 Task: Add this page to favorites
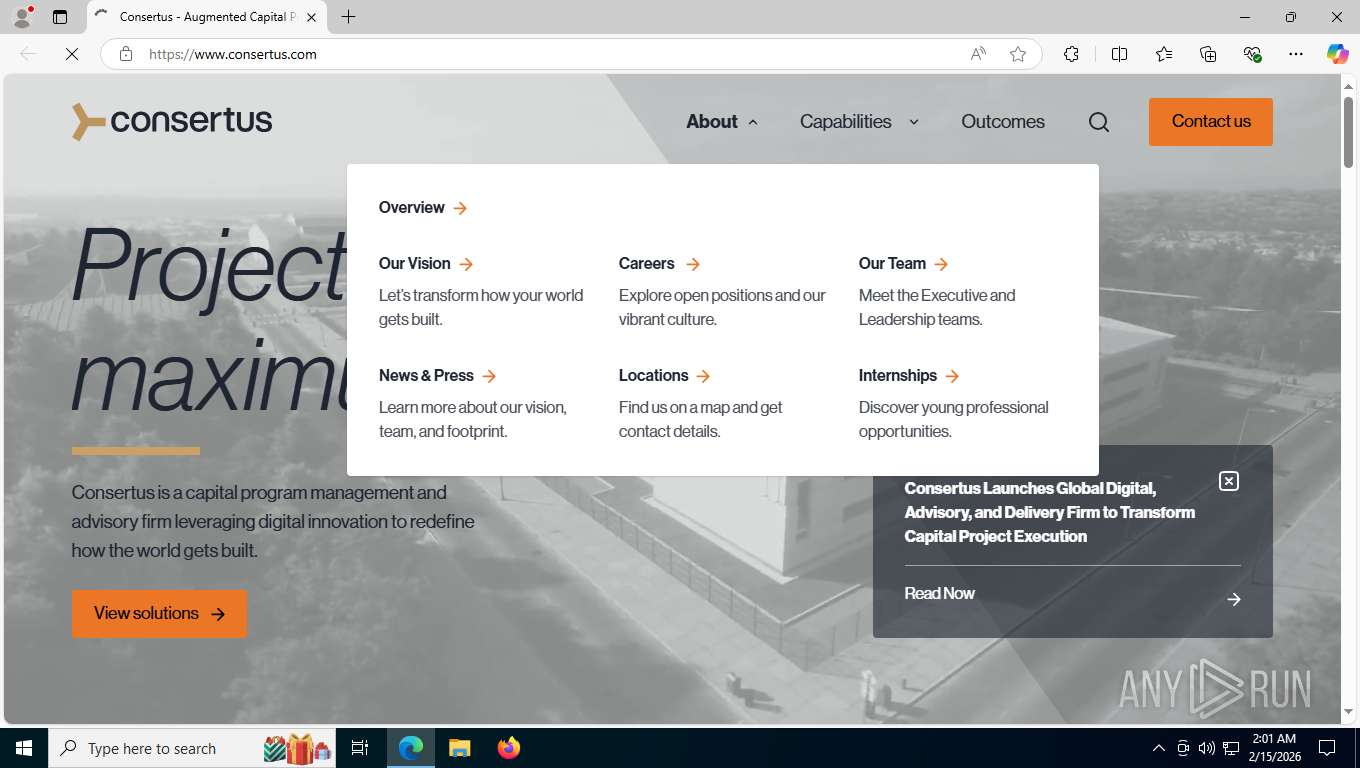tap(1018, 54)
